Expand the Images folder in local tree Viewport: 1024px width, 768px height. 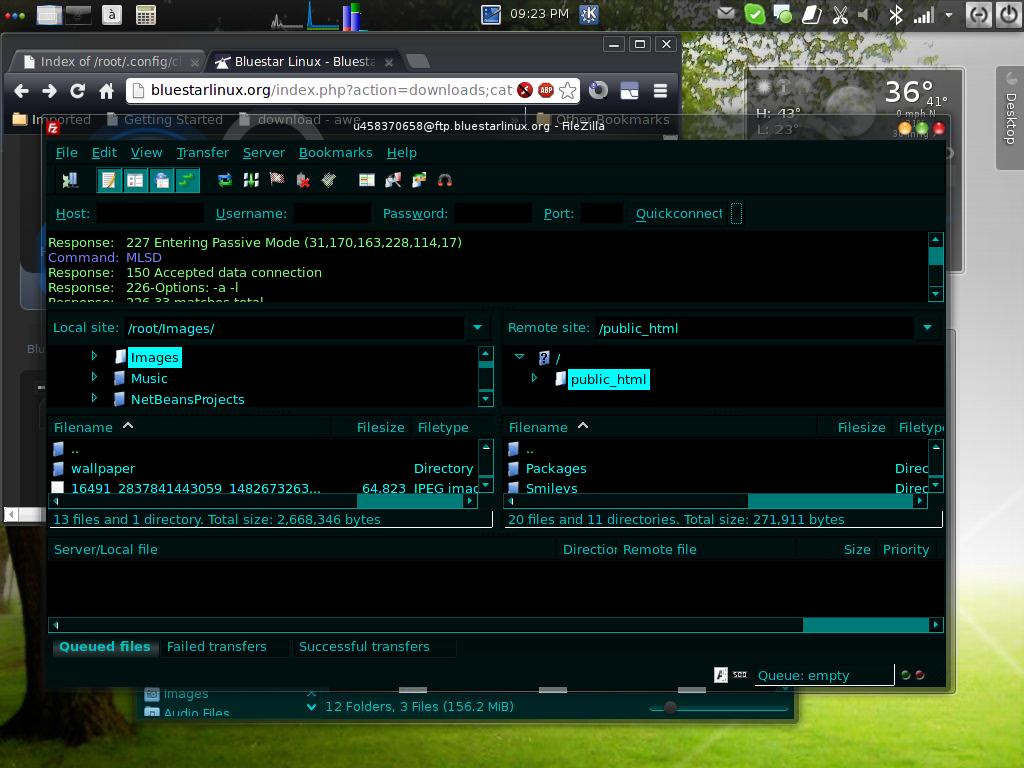point(94,356)
